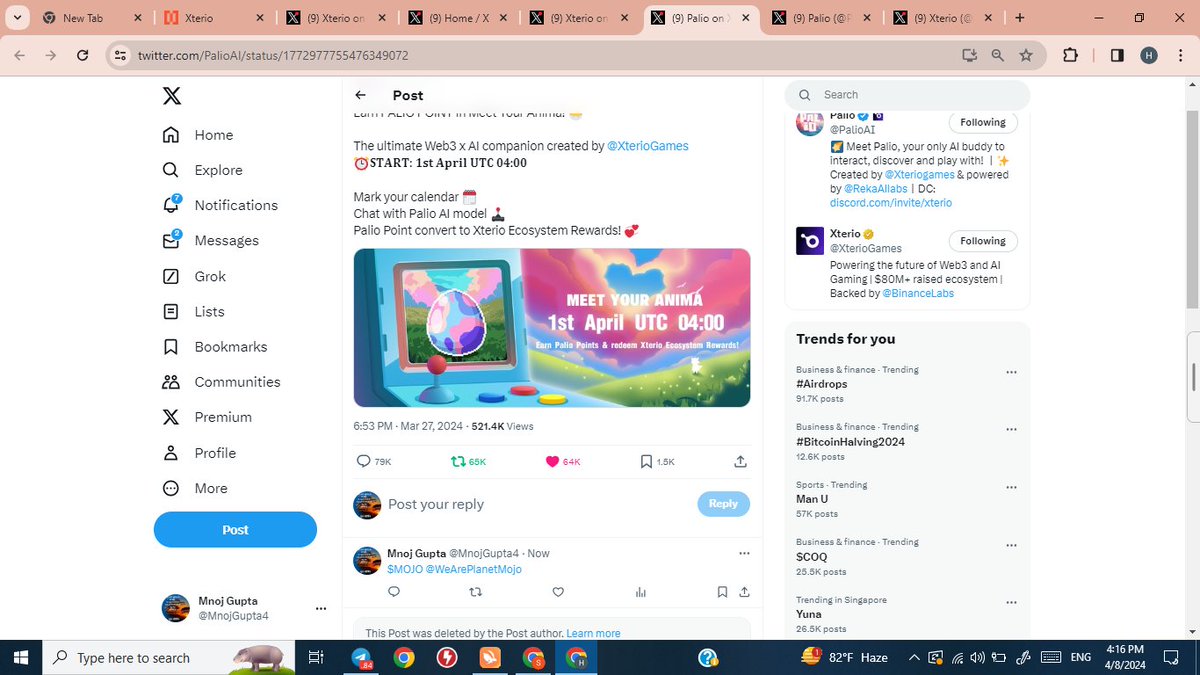Open the More menu in sidebar
The height and width of the screenshot is (675, 1200).
pyautogui.click(x=195, y=488)
